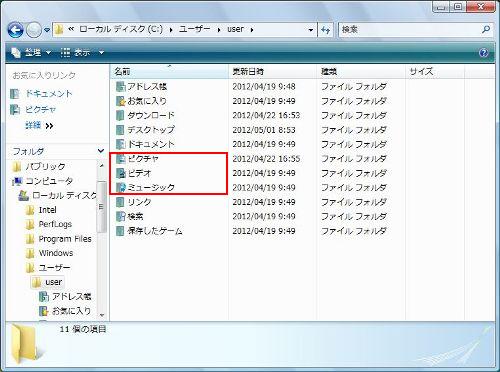
Task: Open the 表示 dropdown arrow
Action: [101, 52]
